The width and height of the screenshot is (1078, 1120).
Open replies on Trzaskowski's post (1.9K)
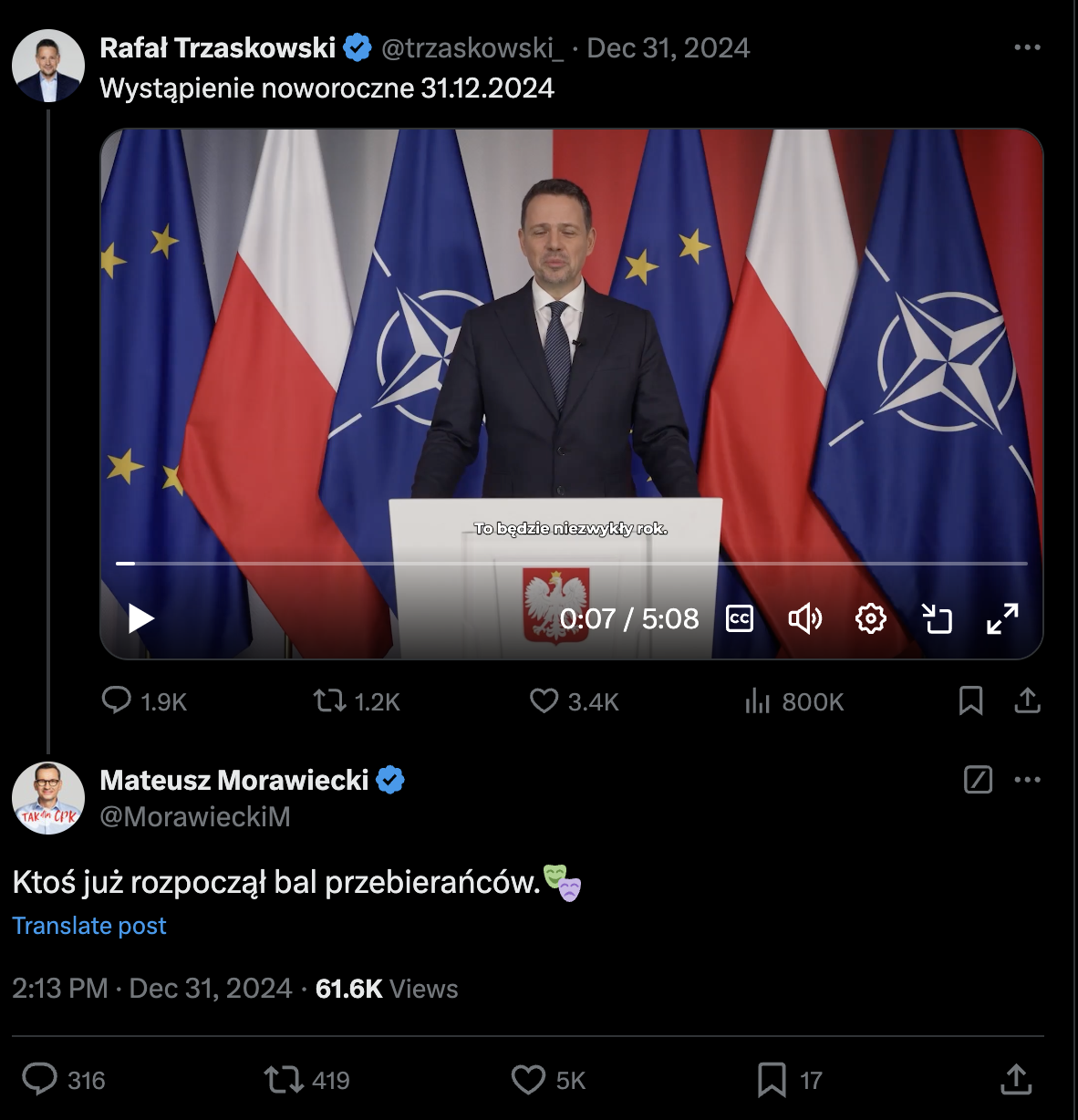click(144, 700)
